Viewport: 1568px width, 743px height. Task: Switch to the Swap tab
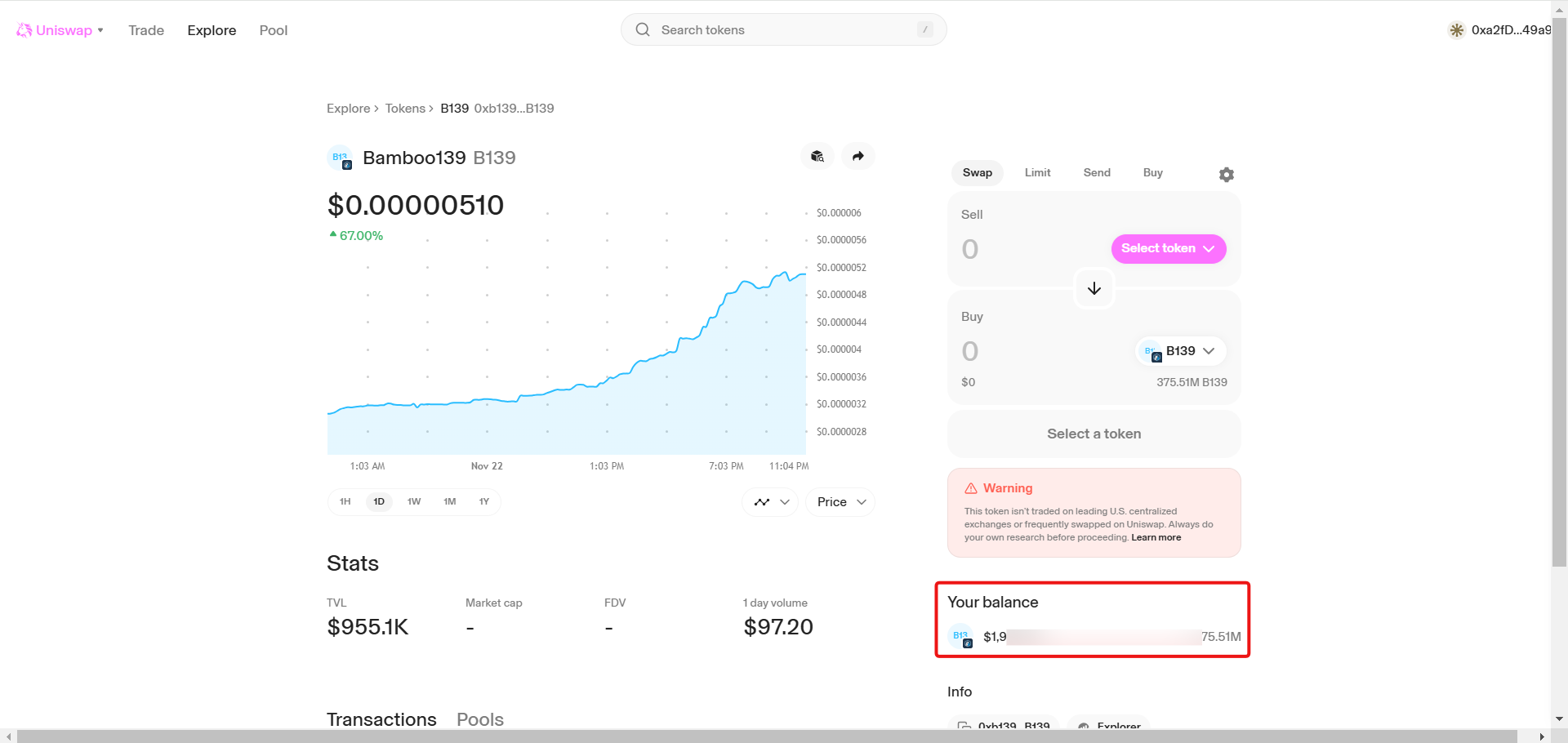[x=978, y=173]
